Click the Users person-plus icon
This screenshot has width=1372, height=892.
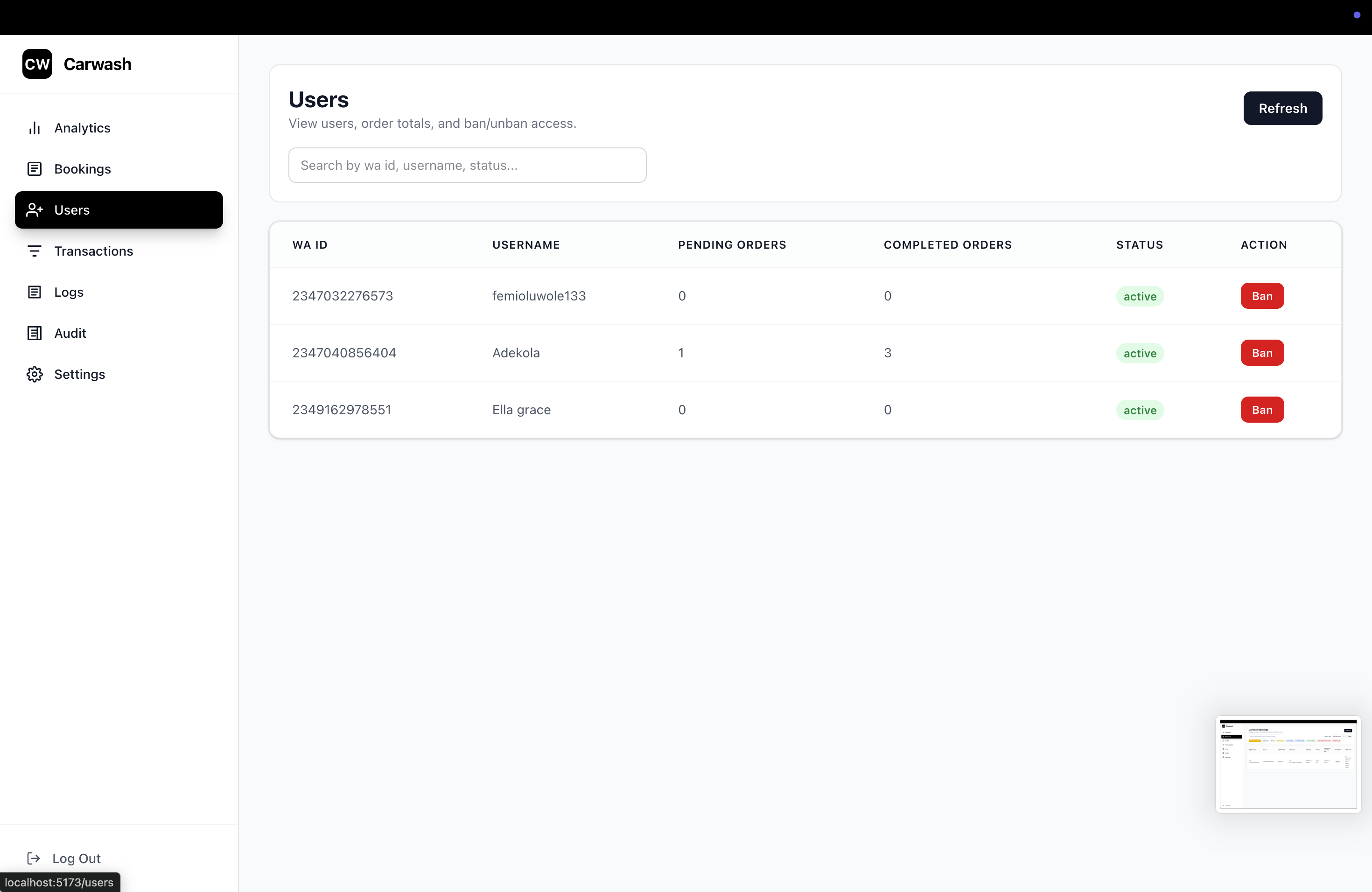tap(35, 210)
